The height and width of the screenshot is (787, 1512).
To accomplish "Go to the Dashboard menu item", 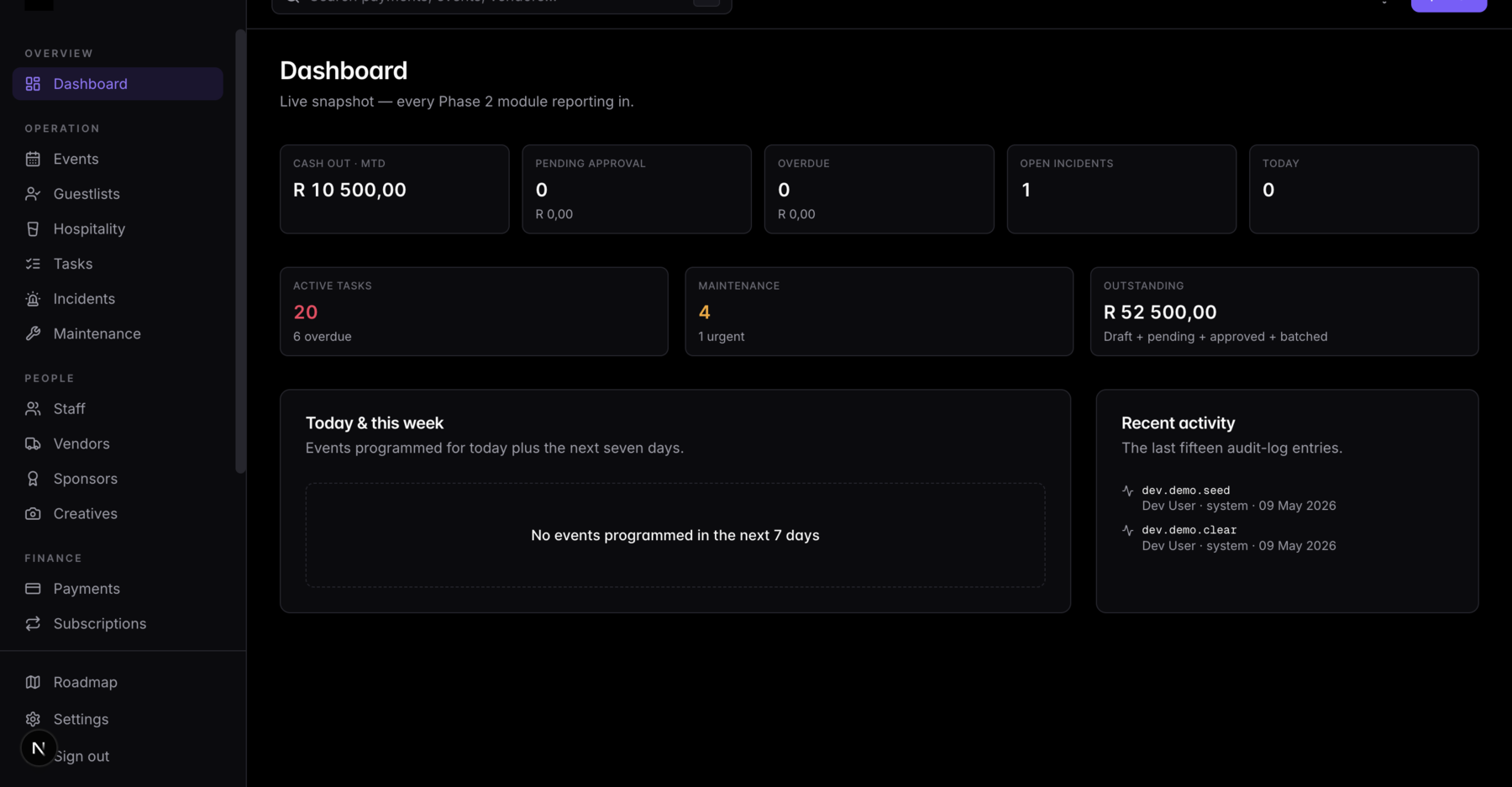I will [118, 84].
